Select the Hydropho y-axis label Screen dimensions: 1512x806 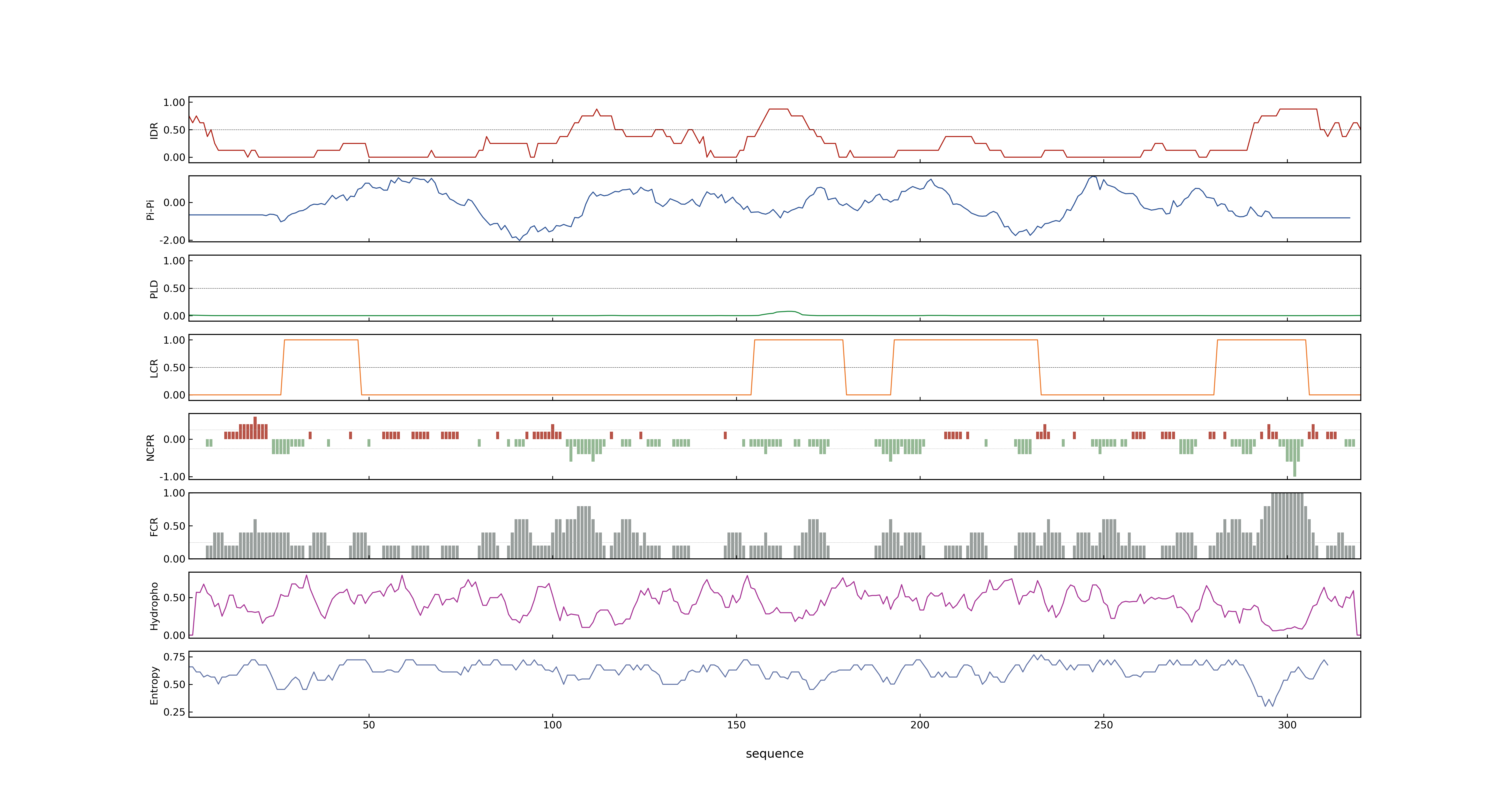click(x=154, y=606)
